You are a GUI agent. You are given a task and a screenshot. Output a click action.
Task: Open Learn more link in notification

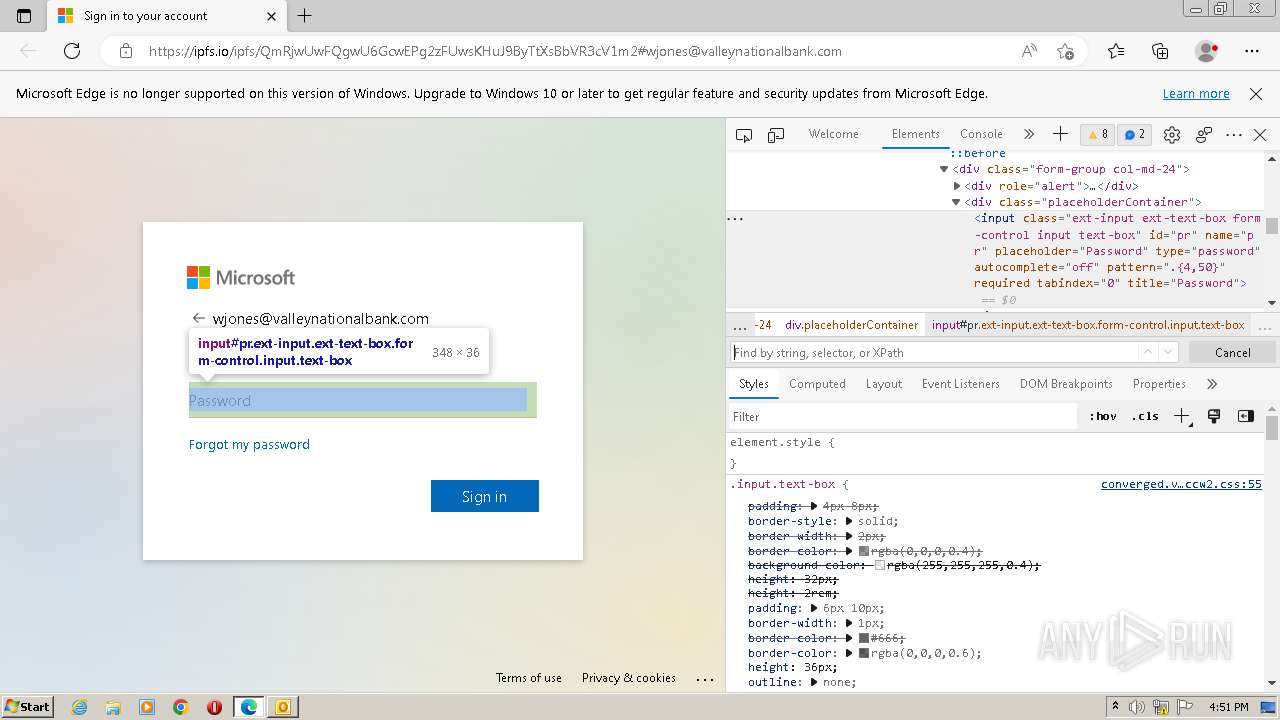1196,94
